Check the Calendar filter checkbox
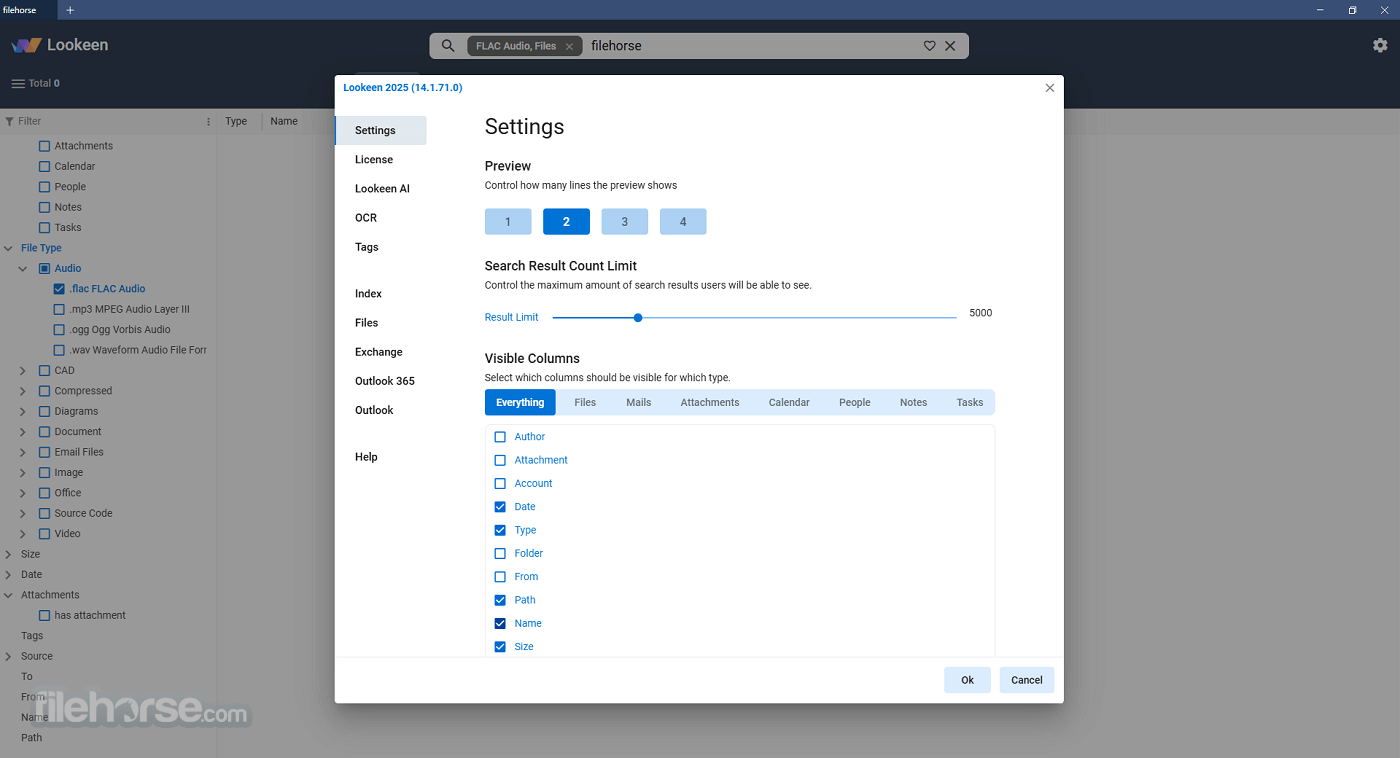 tap(44, 166)
